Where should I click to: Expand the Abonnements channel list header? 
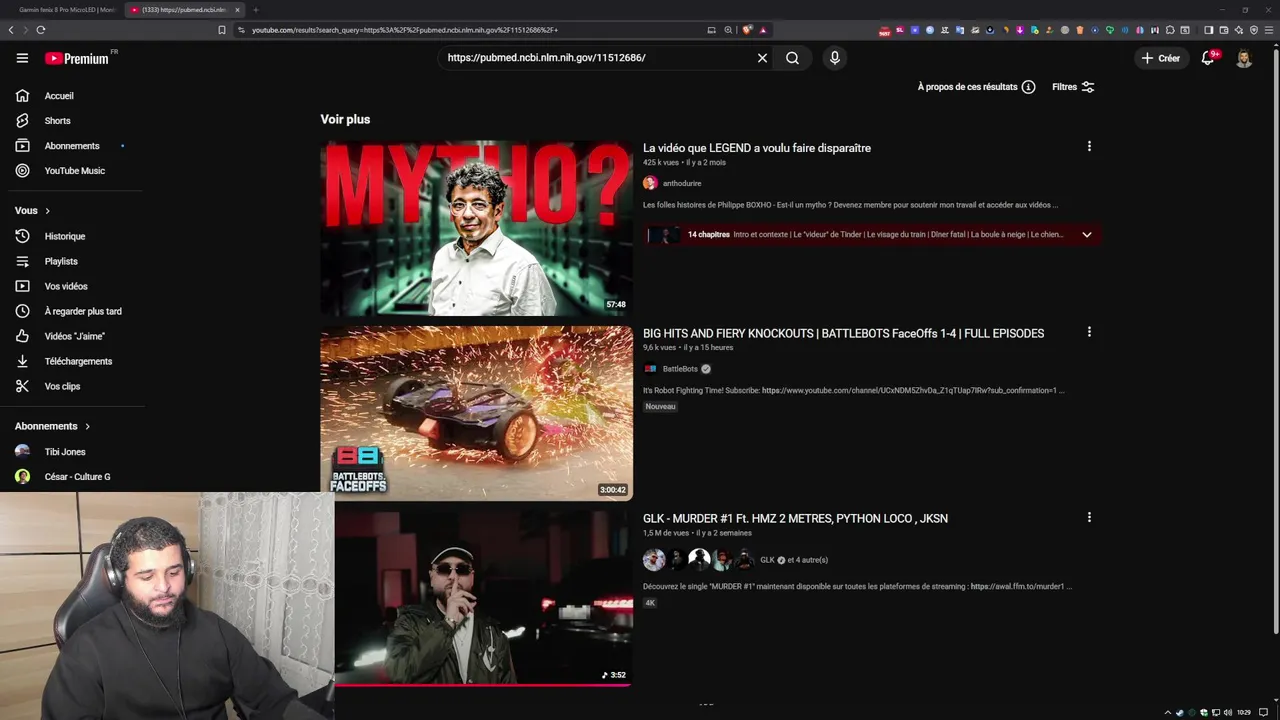pyautogui.click(x=53, y=426)
